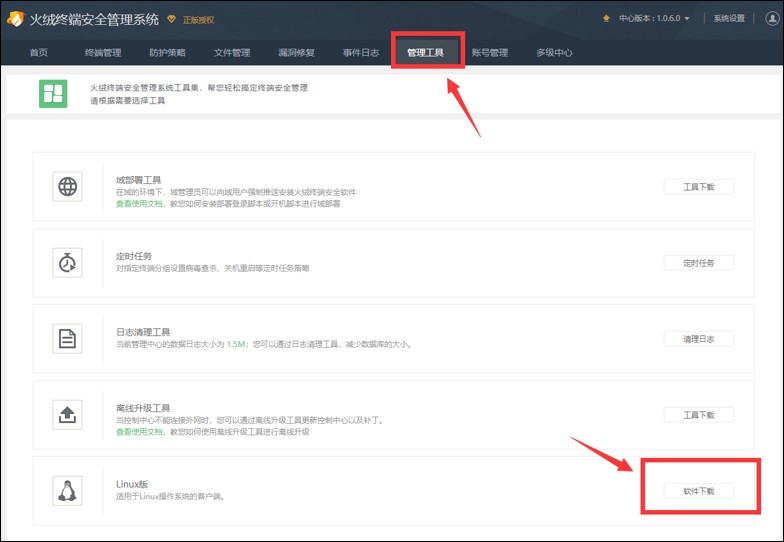784x542 pixels.
Task: Click the licensed diamond badge icon
Action: (172, 19)
